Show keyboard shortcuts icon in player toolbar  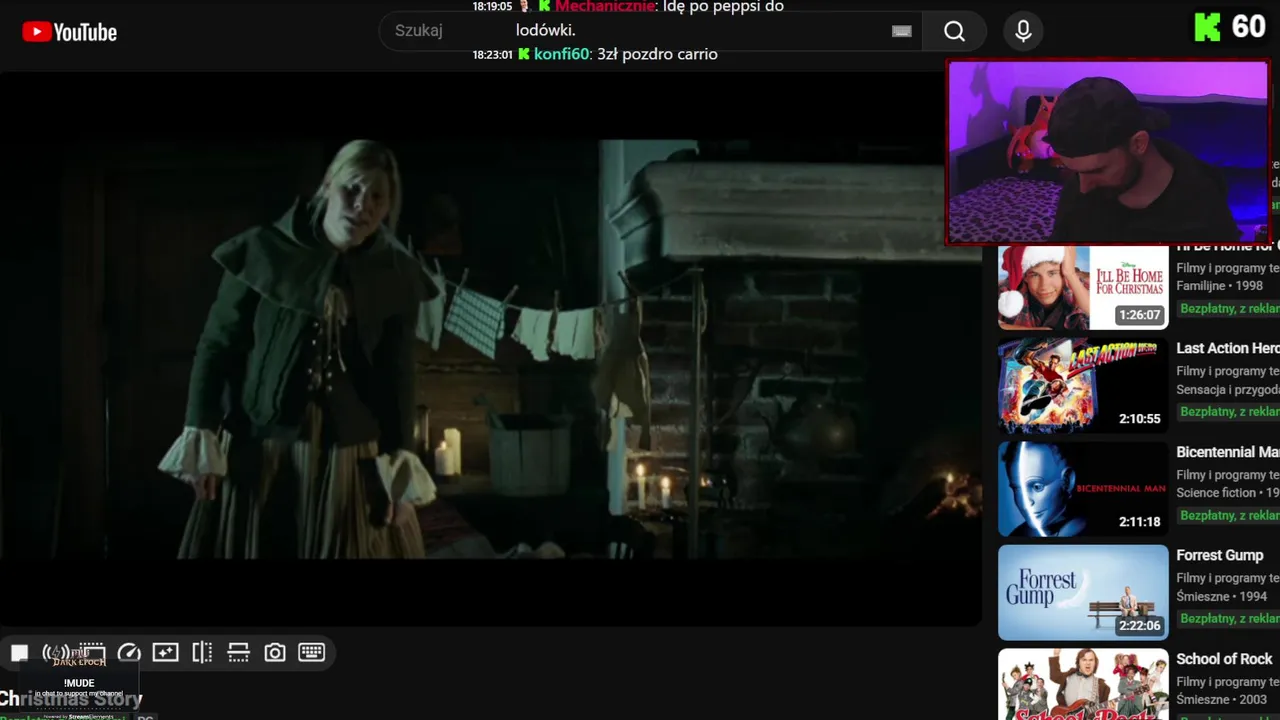click(x=311, y=653)
